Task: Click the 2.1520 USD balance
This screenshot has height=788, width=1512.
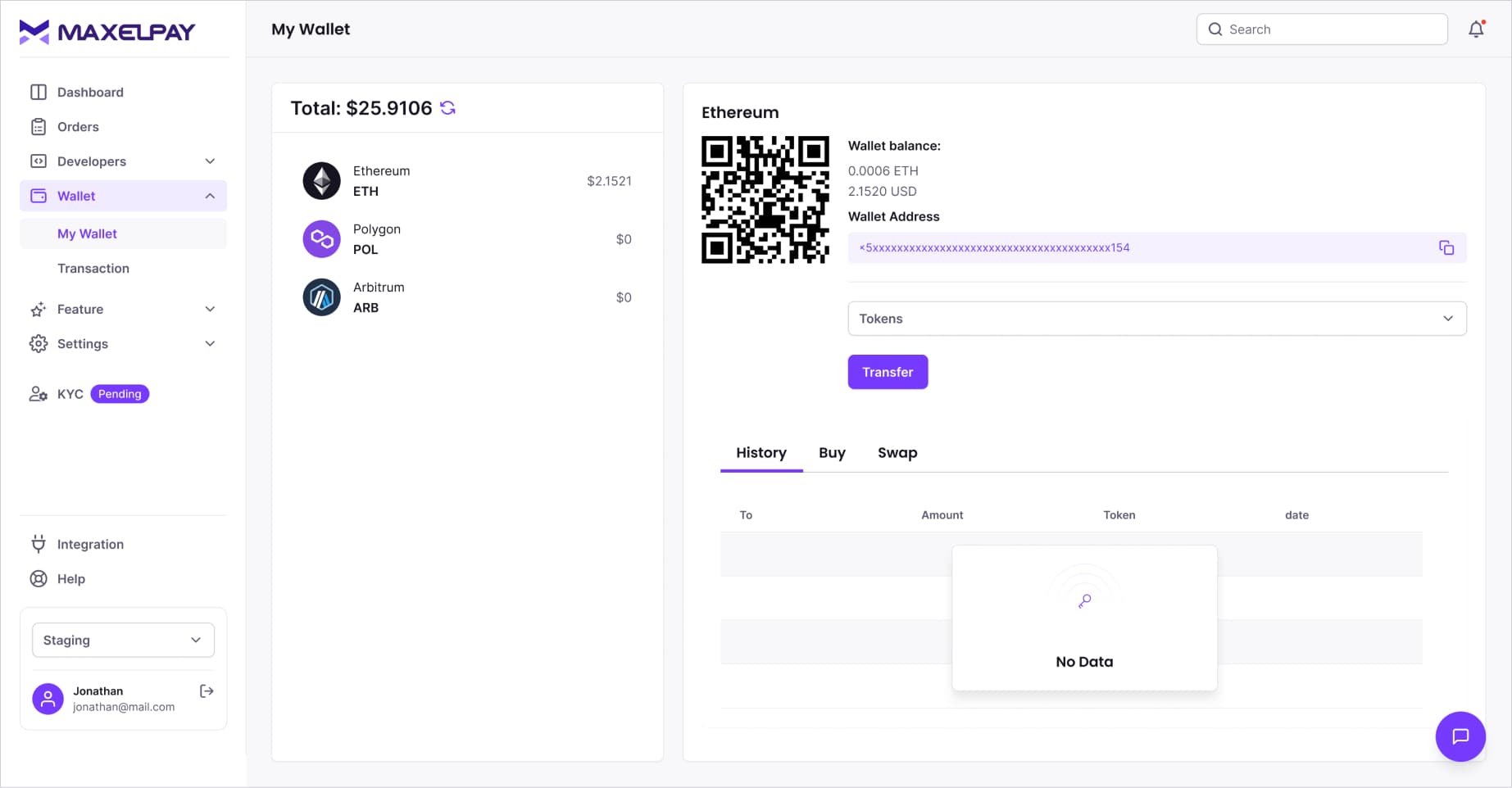Action: click(x=882, y=191)
